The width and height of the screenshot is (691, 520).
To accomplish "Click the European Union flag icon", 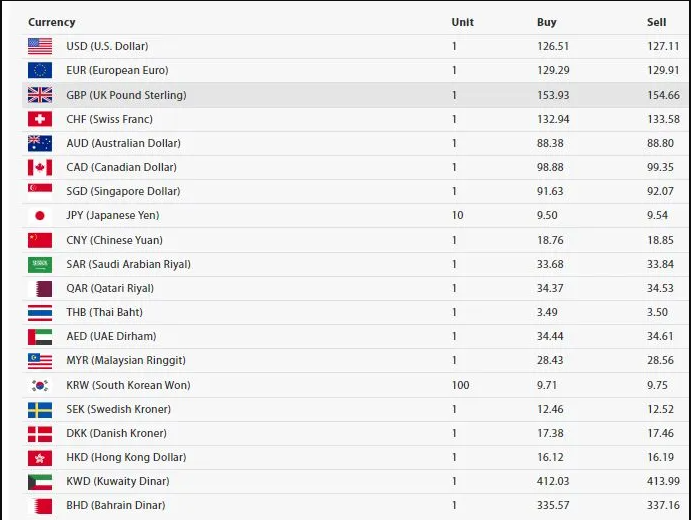I will pos(40,71).
